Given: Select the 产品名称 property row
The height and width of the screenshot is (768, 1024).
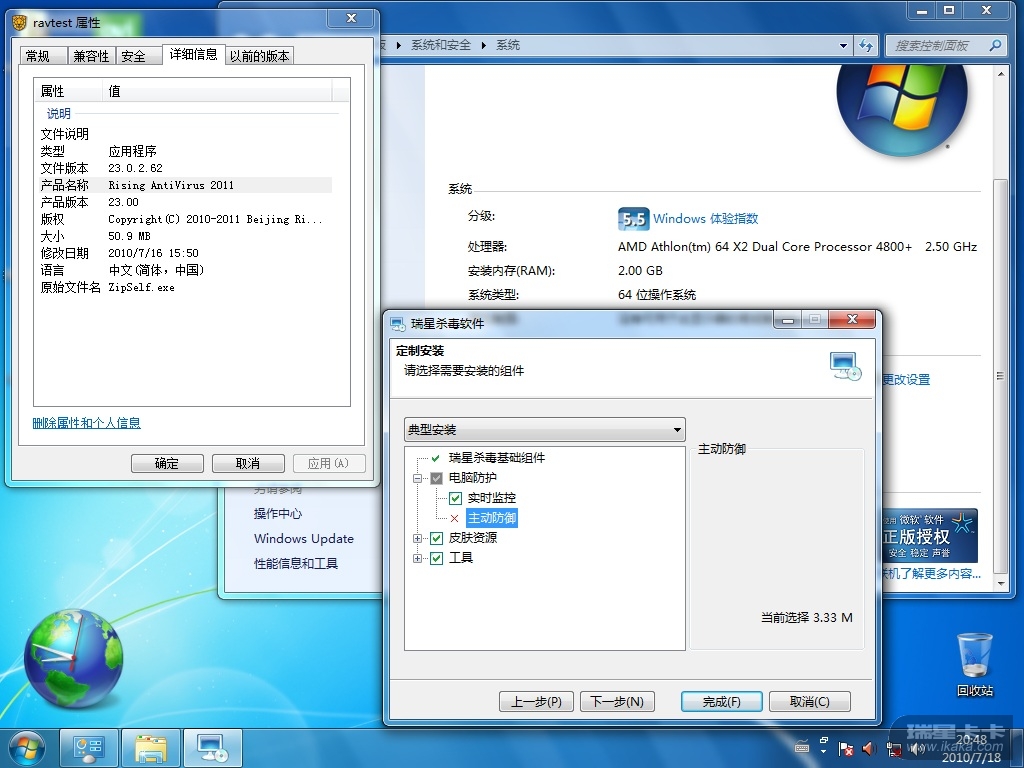Looking at the screenshot, I should point(185,185).
